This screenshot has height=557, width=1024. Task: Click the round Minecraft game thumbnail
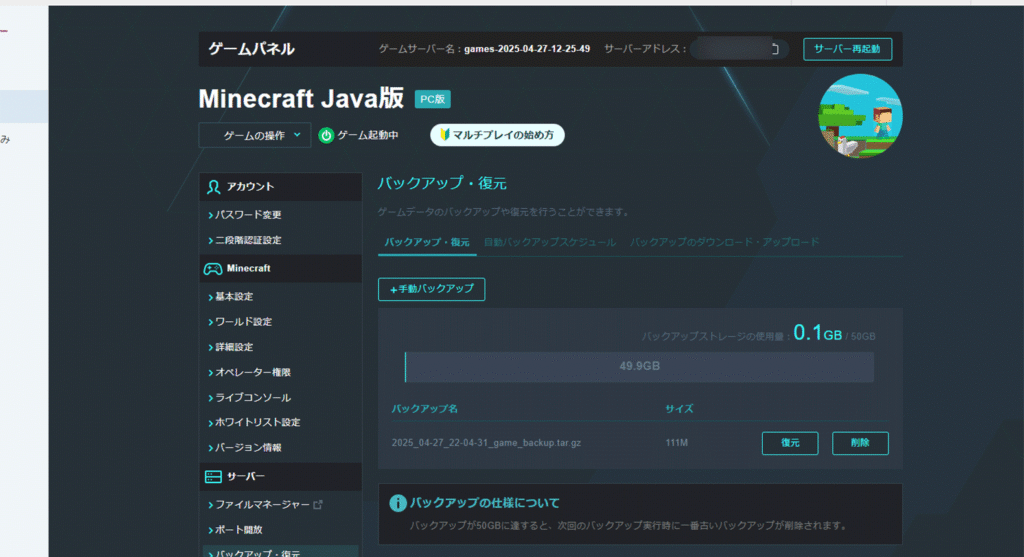(860, 116)
